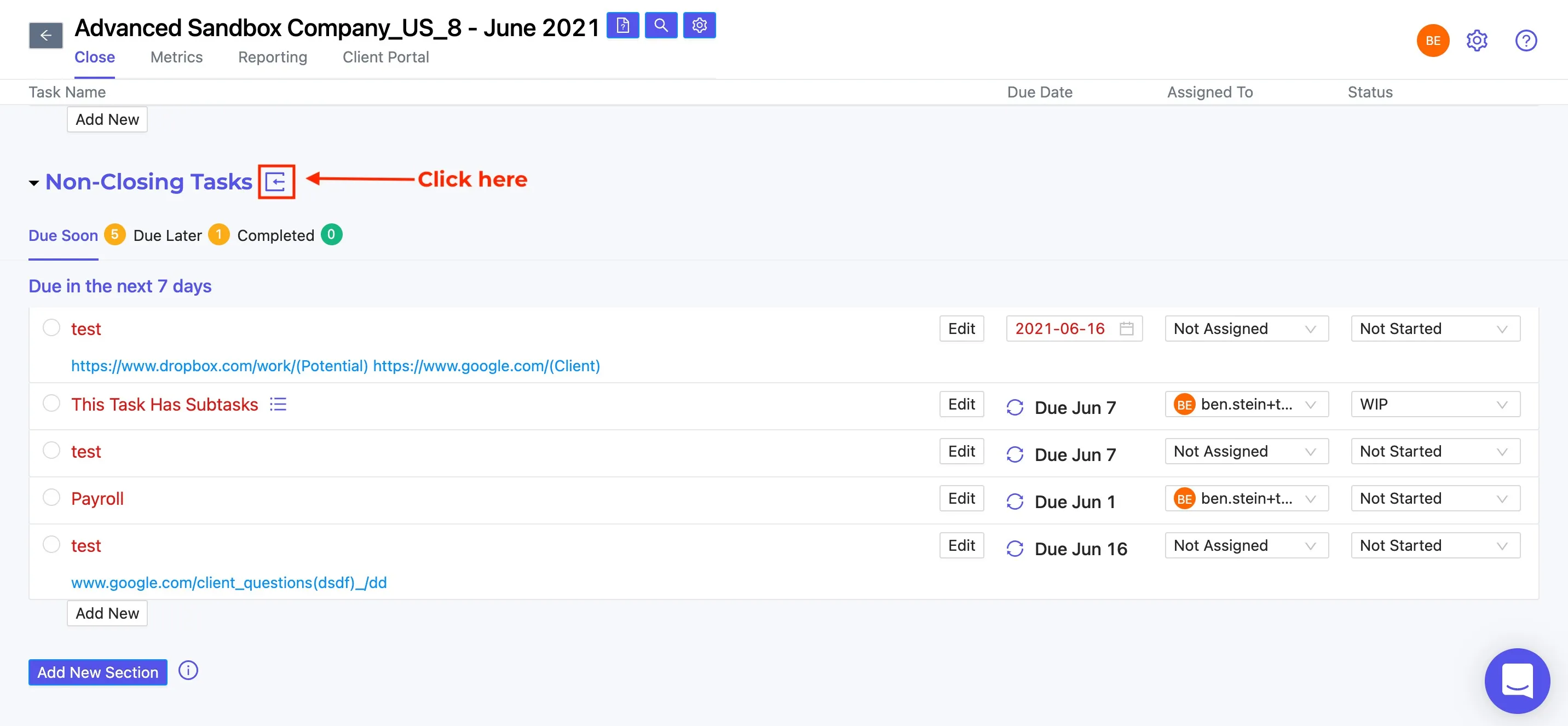
Task: Open the document icon next to the title
Action: (622, 26)
